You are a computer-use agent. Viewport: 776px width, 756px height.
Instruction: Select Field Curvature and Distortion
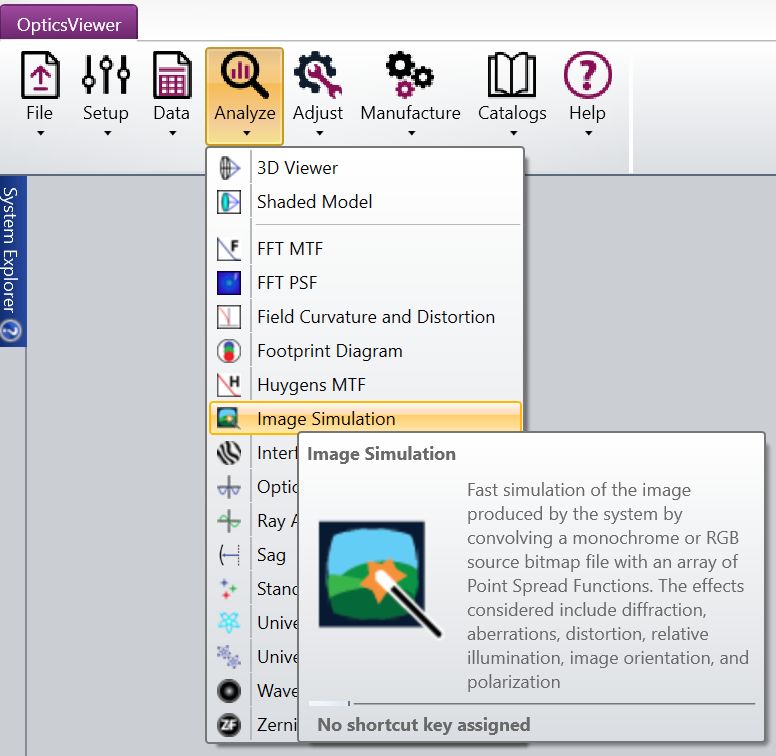click(x=375, y=317)
